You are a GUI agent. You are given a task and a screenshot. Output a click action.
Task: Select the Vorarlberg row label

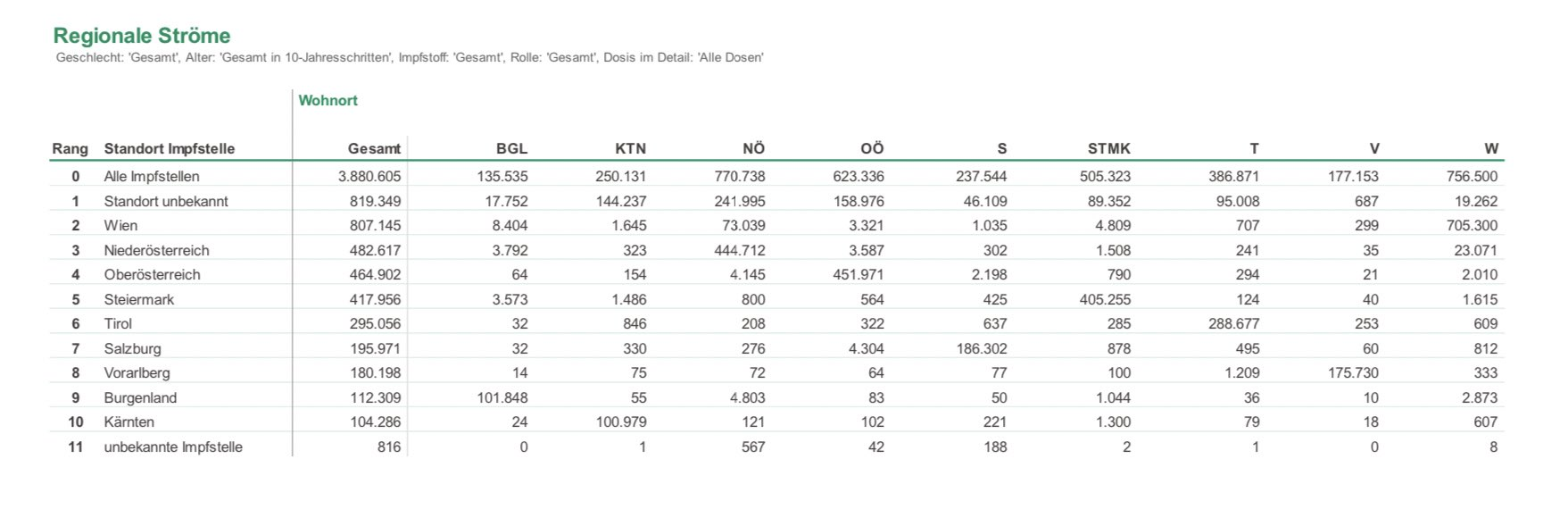pos(137,372)
